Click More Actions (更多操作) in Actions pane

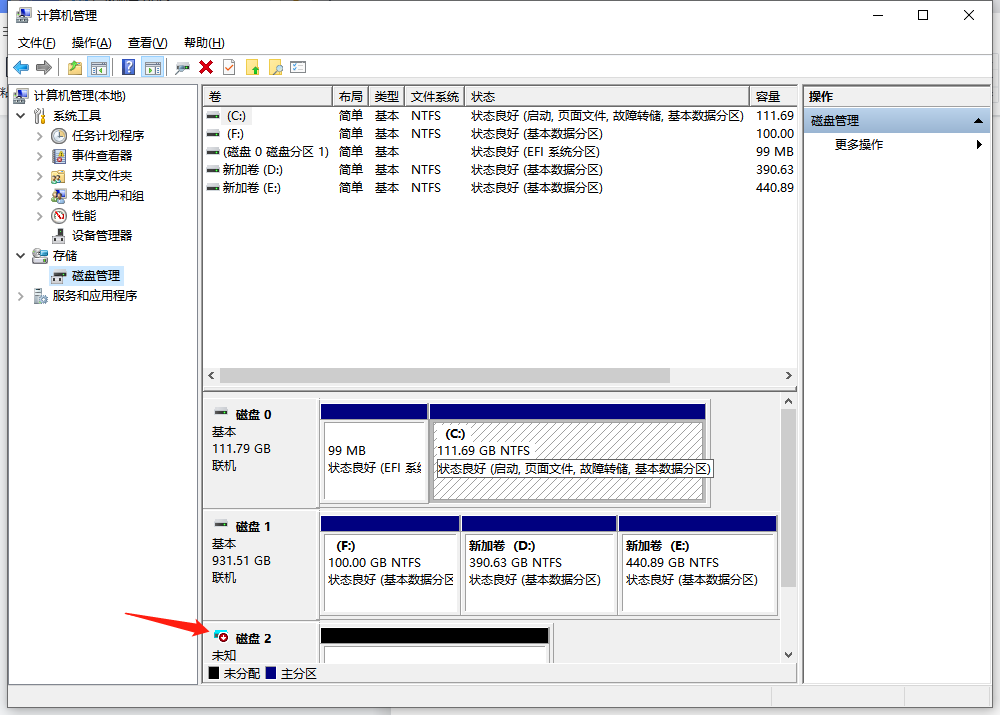pos(859,144)
